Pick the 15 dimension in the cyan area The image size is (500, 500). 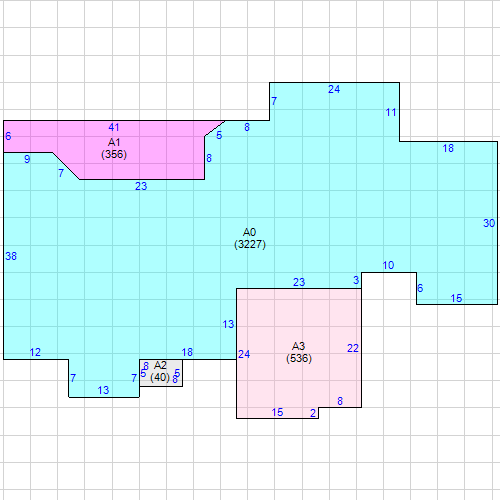pos(456,298)
